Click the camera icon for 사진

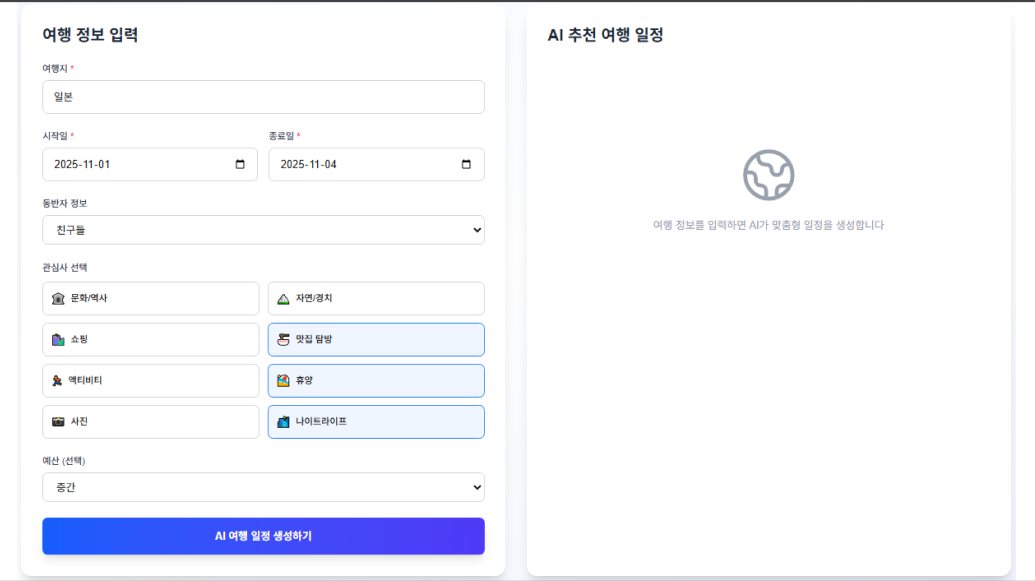click(58, 422)
